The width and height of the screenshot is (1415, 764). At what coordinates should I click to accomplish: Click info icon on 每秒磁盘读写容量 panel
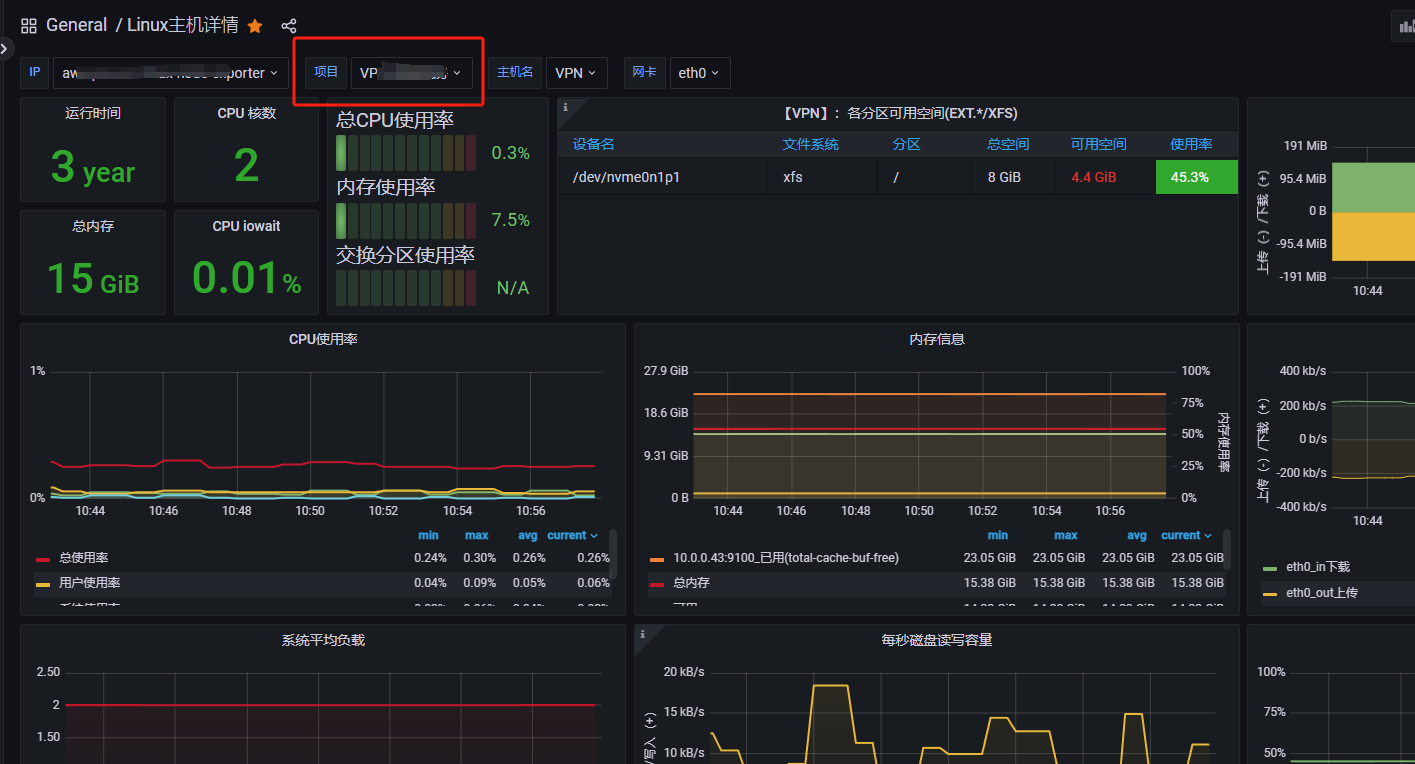coord(643,634)
